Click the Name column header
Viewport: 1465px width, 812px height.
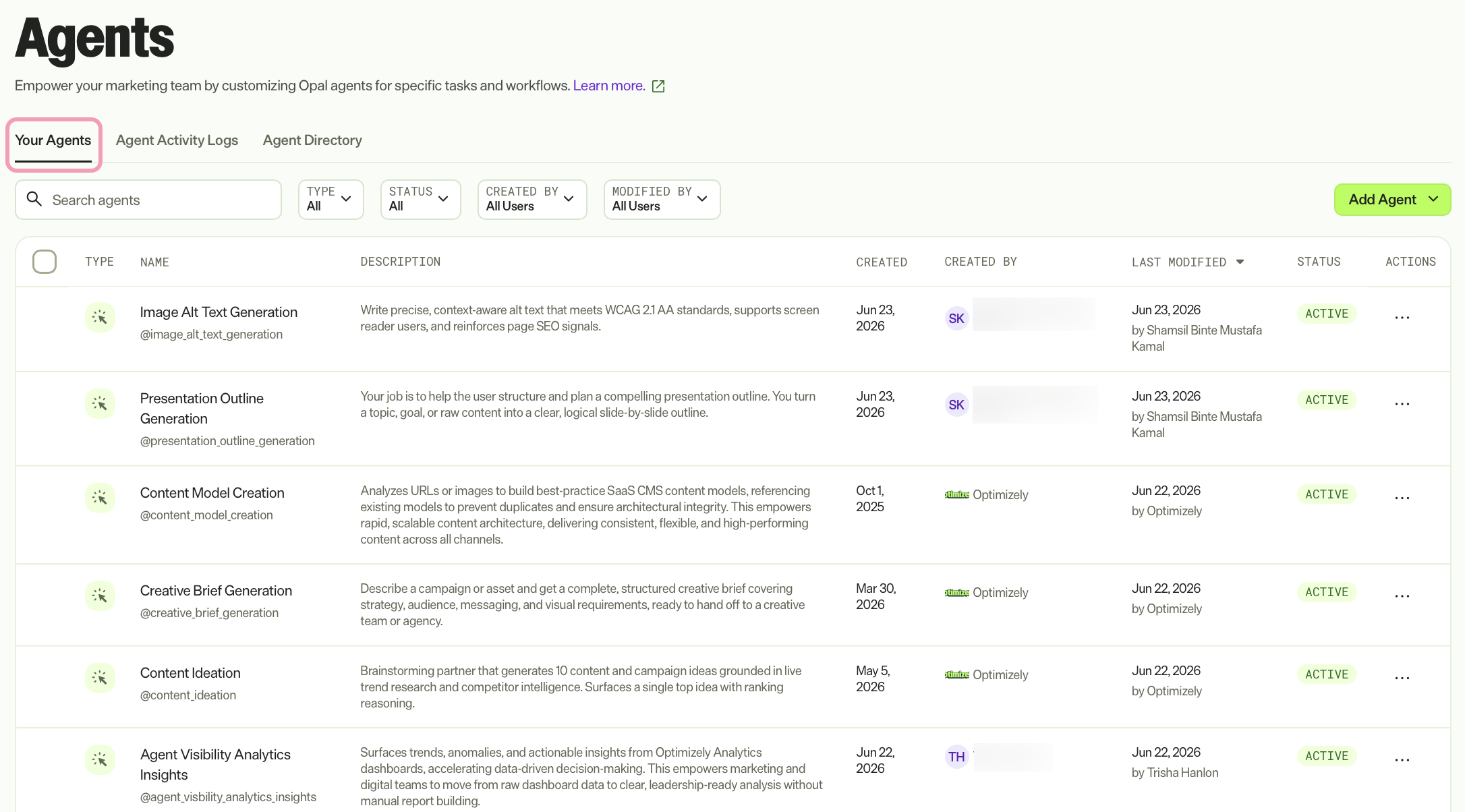coord(154,262)
